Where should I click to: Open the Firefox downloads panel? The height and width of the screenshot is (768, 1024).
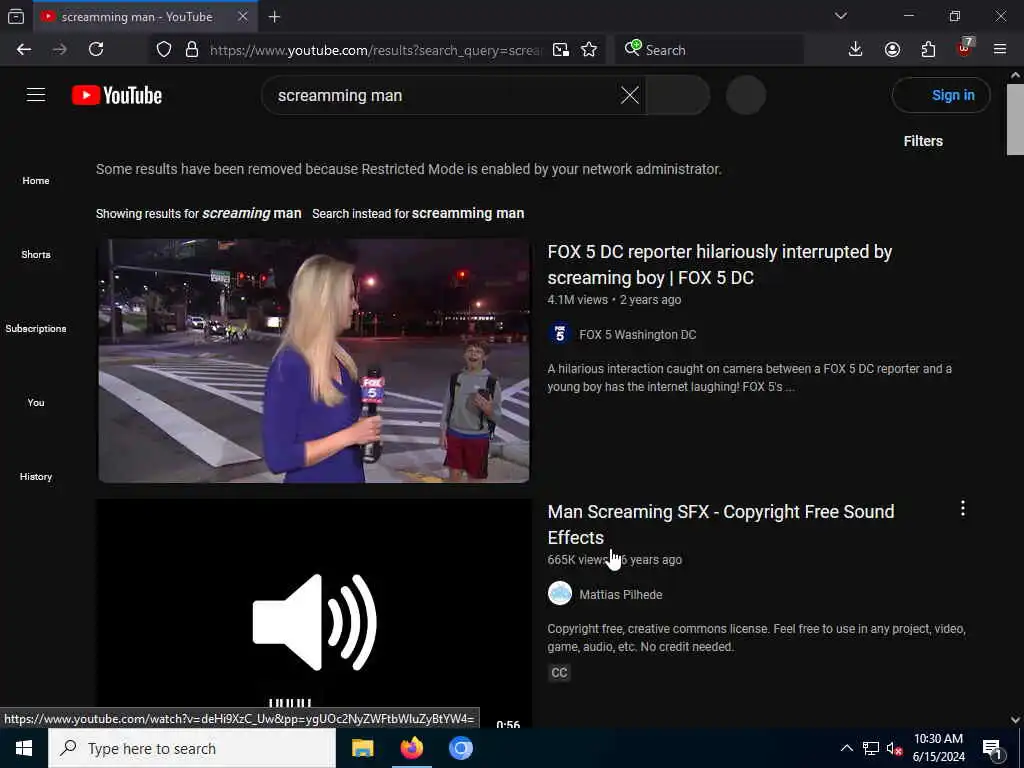pyautogui.click(x=856, y=50)
